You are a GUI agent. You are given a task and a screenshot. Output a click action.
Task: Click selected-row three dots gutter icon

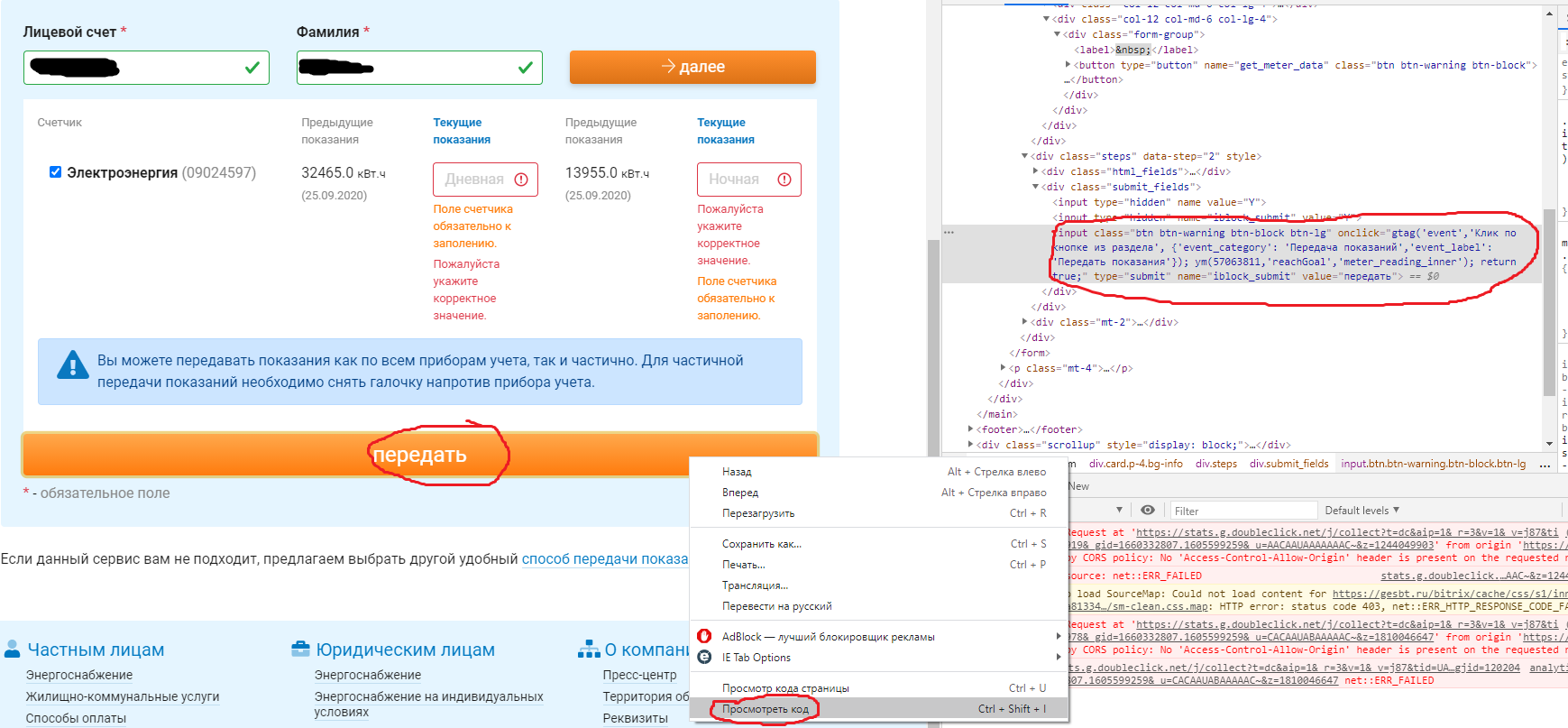point(949,233)
